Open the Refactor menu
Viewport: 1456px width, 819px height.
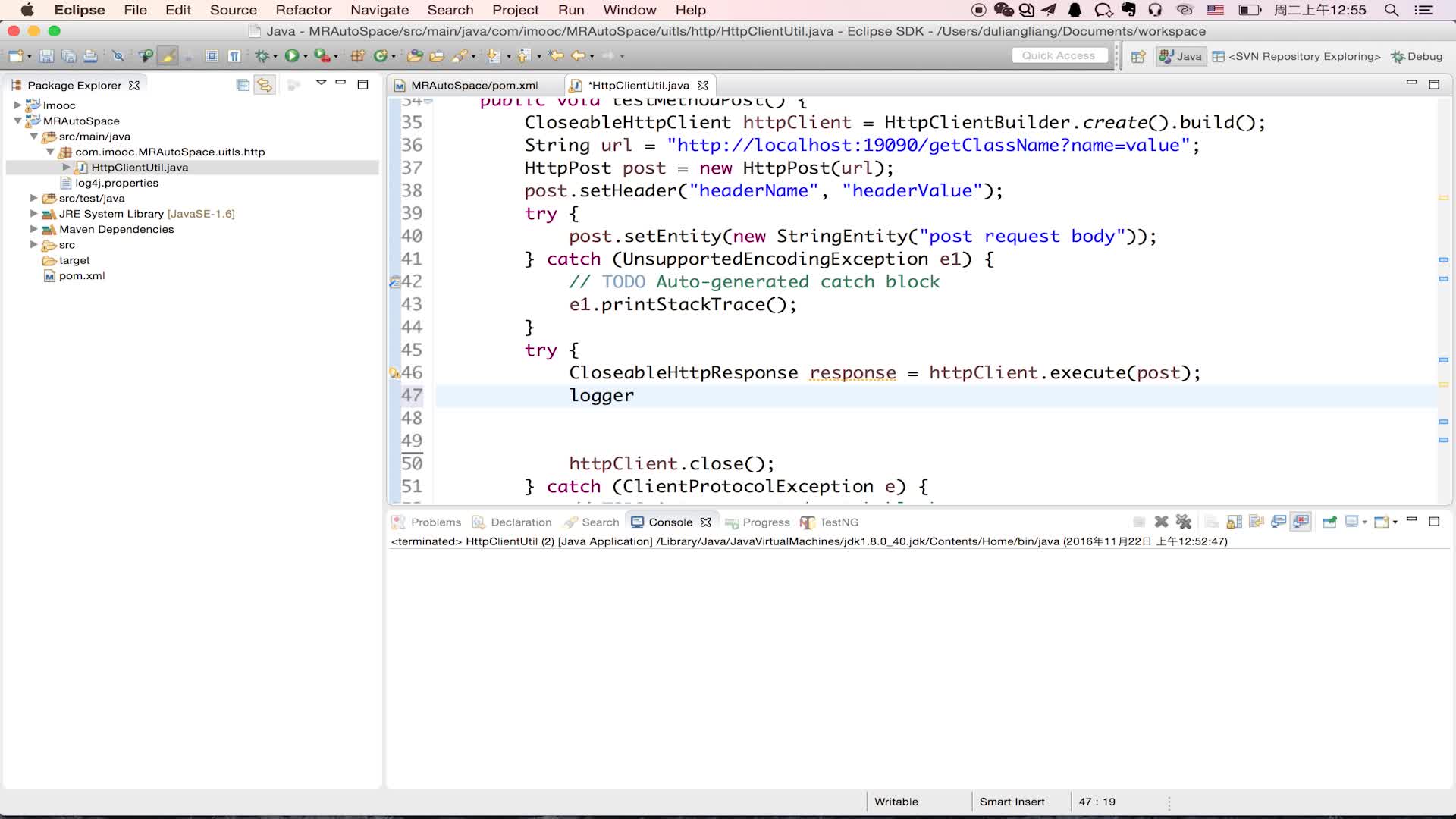click(303, 10)
